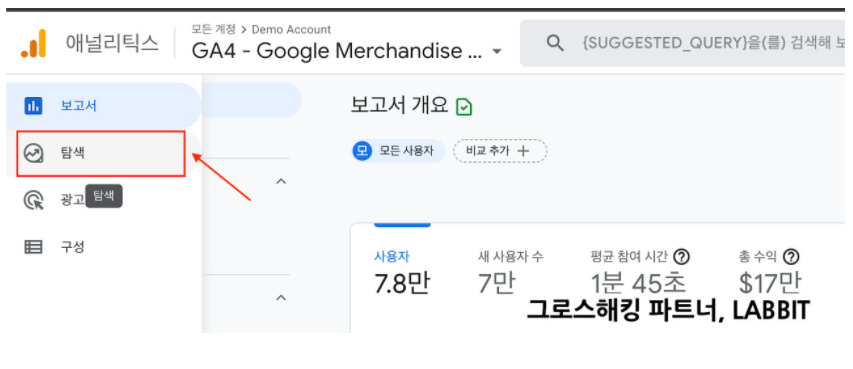Select the 사용자 metric tab
The width and height of the screenshot is (853, 369).
[402, 272]
